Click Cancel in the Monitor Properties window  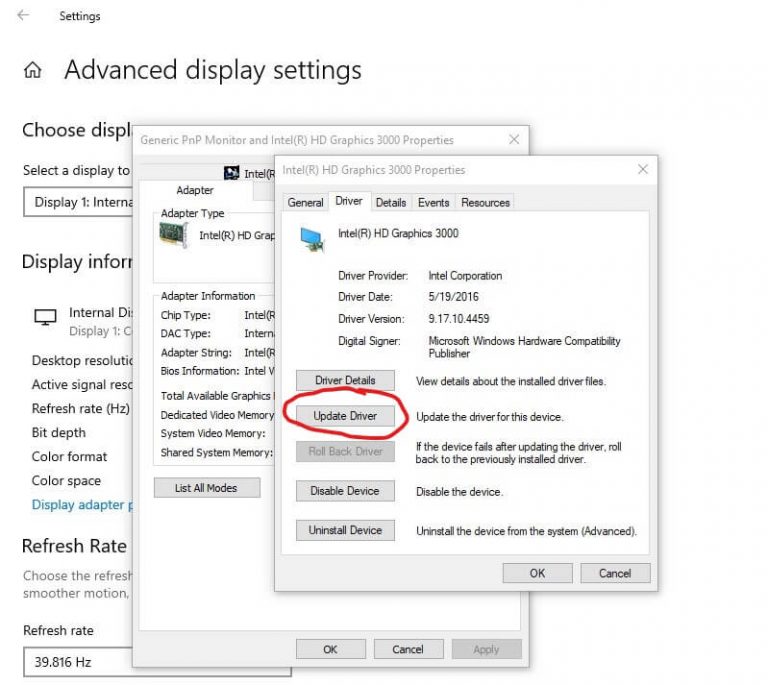408,649
